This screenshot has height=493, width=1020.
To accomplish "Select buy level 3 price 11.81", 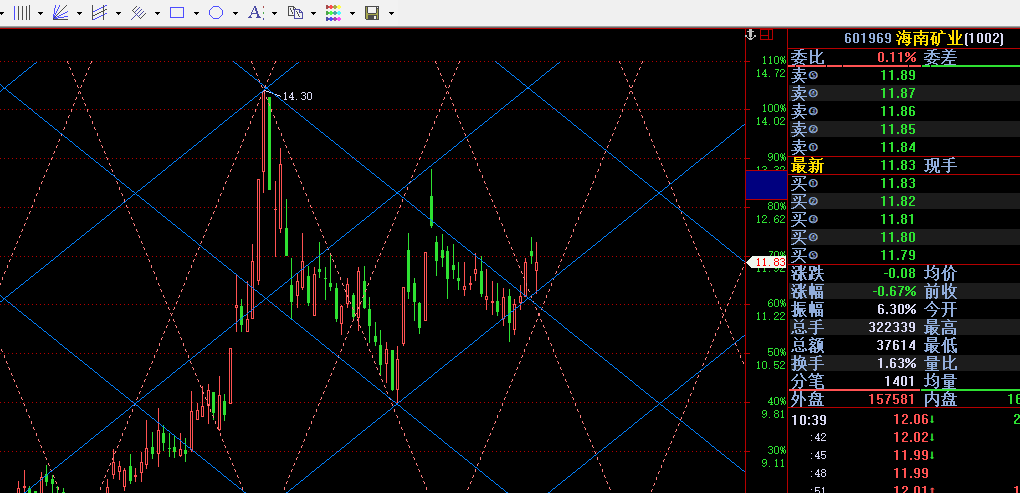I will 898,219.
